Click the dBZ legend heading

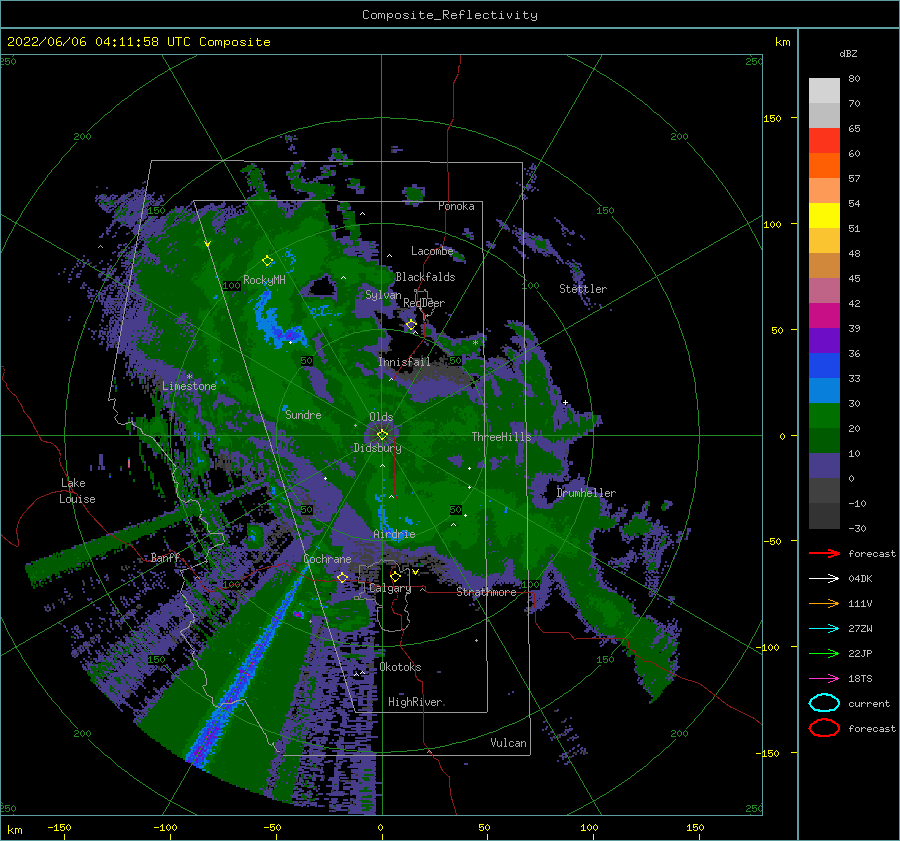[x=848, y=53]
